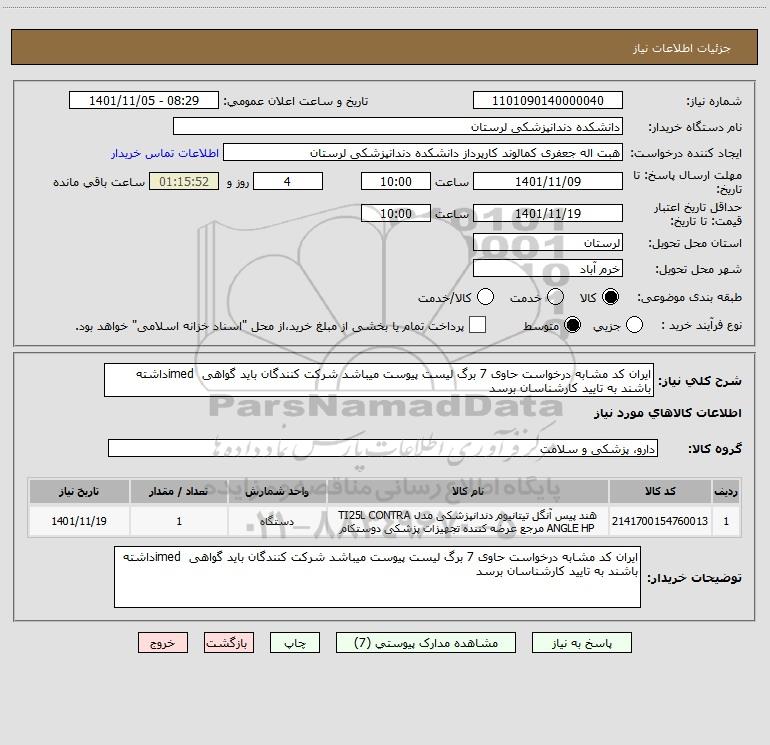Click the city field خرم آباد
Screen dimensions: 770x745
point(548,268)
